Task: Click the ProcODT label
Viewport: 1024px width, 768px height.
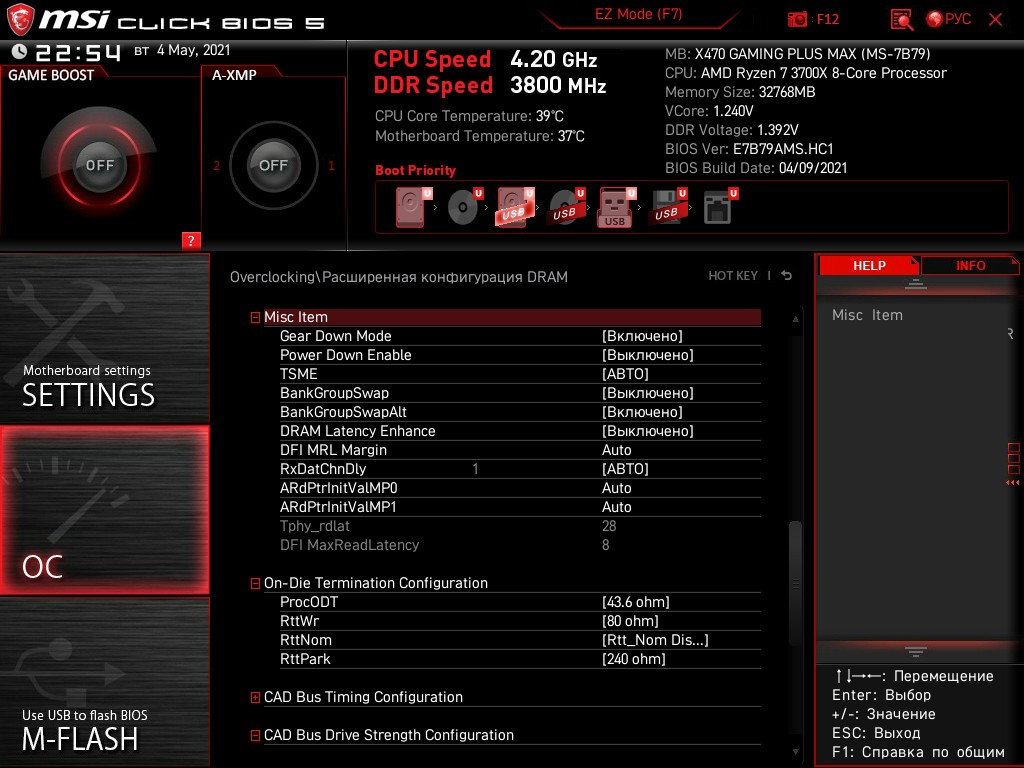Action: 309,601
